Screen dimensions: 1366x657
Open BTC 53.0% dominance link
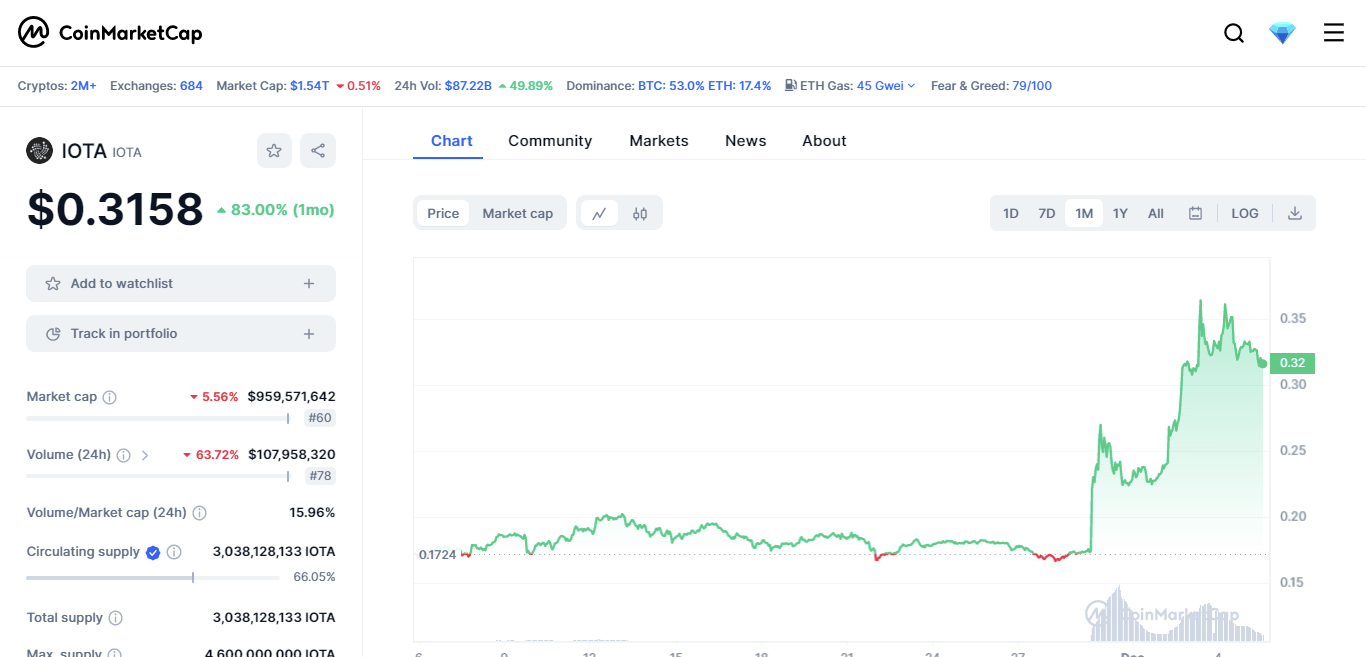pyautogui.click(x=671, y=86)
